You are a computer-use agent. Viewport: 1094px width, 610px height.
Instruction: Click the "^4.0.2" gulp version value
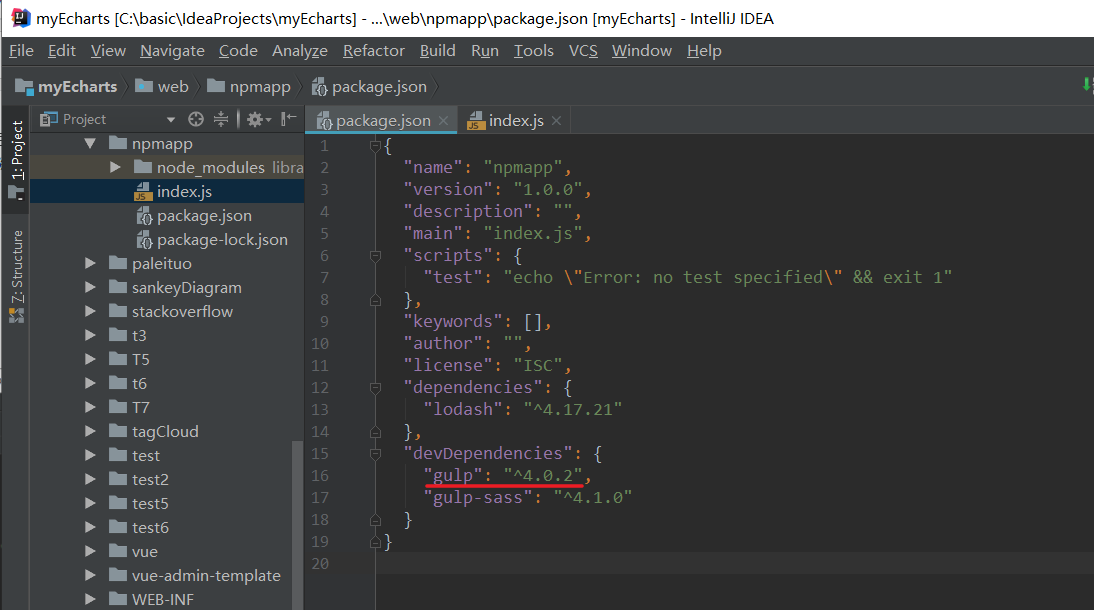tap(543, 476)
